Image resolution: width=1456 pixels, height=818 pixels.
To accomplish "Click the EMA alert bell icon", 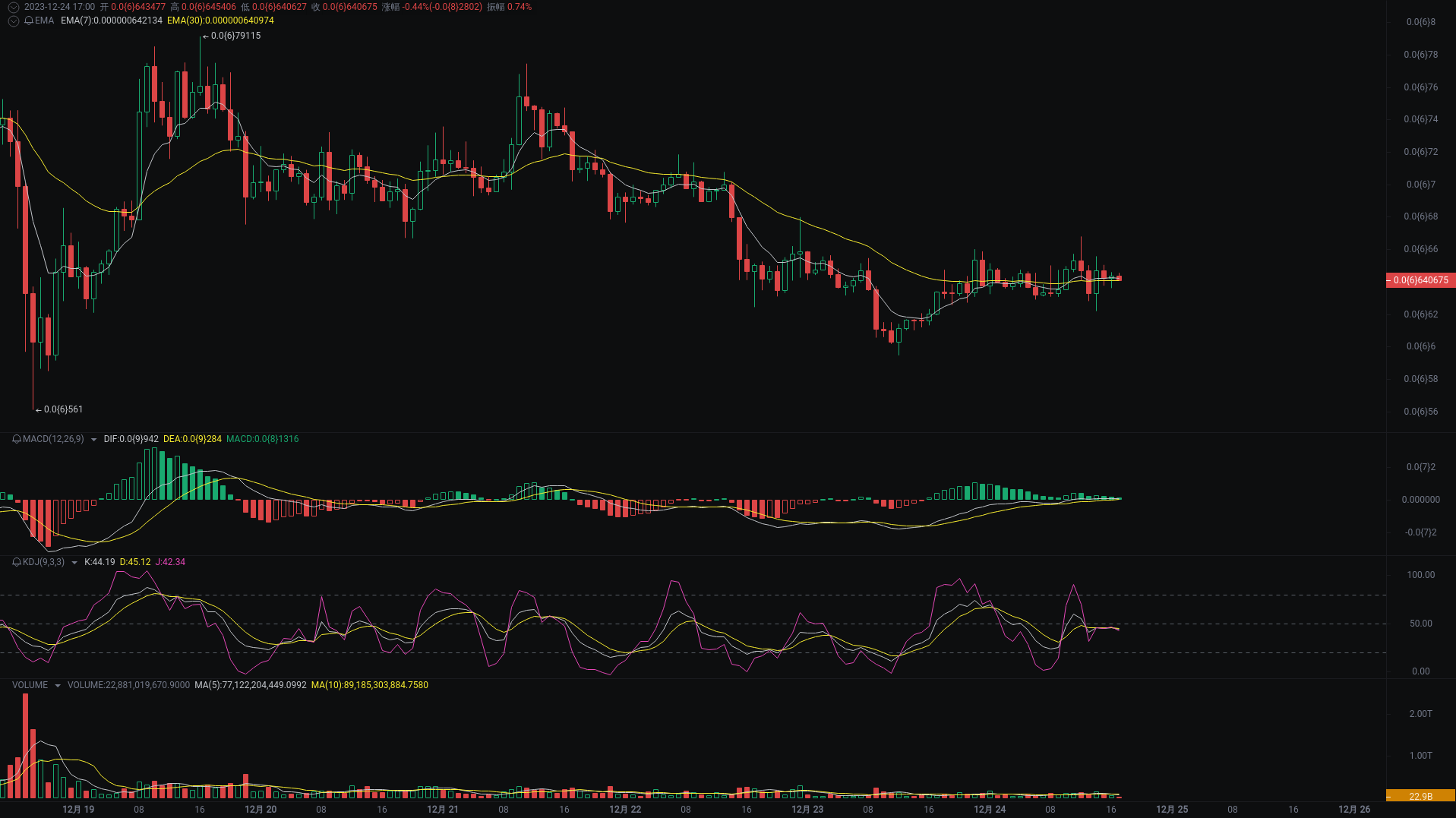I will (x=29, y=21).
